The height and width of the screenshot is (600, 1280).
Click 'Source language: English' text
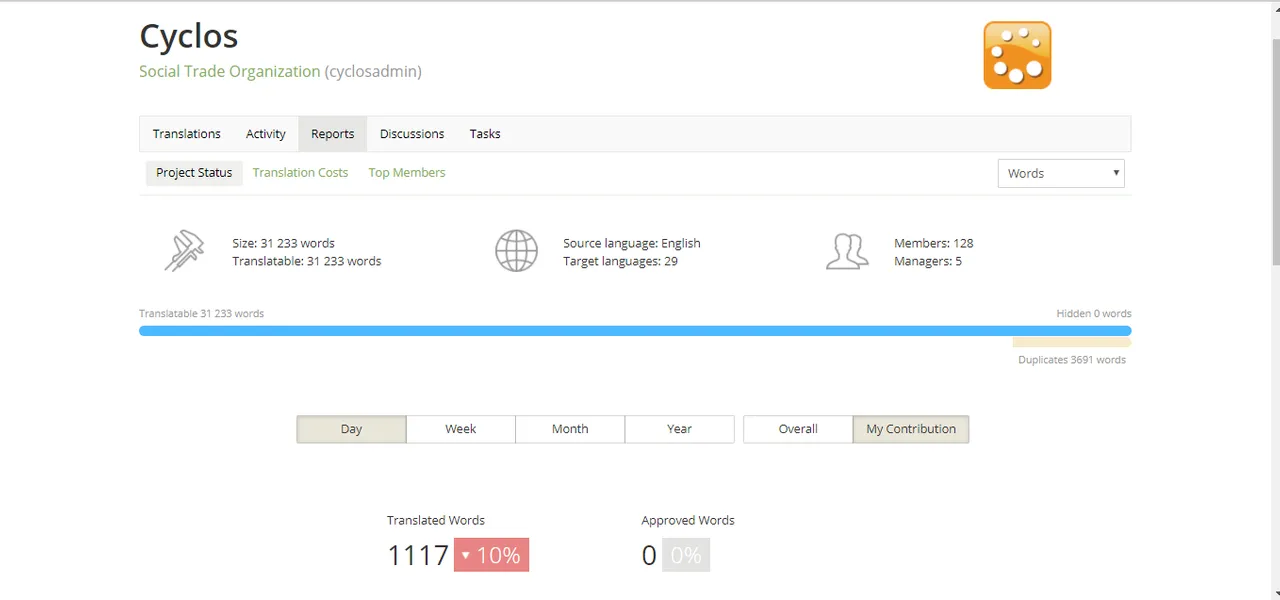[x=632, y=243]
